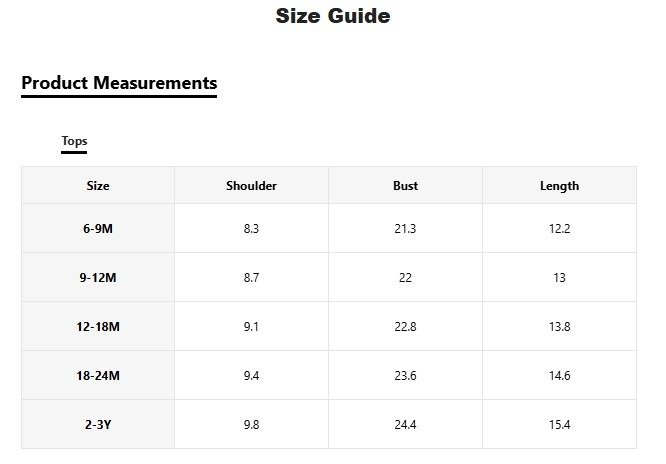Click the Size Guide title
This screenshot has height=464, width=666.
click(332, 16)
